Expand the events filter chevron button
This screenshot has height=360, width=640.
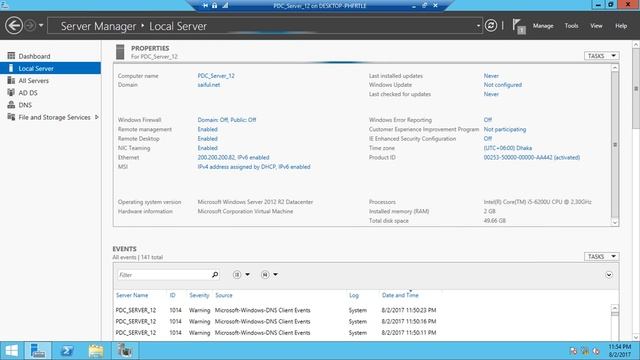click(x=609, y=275)
